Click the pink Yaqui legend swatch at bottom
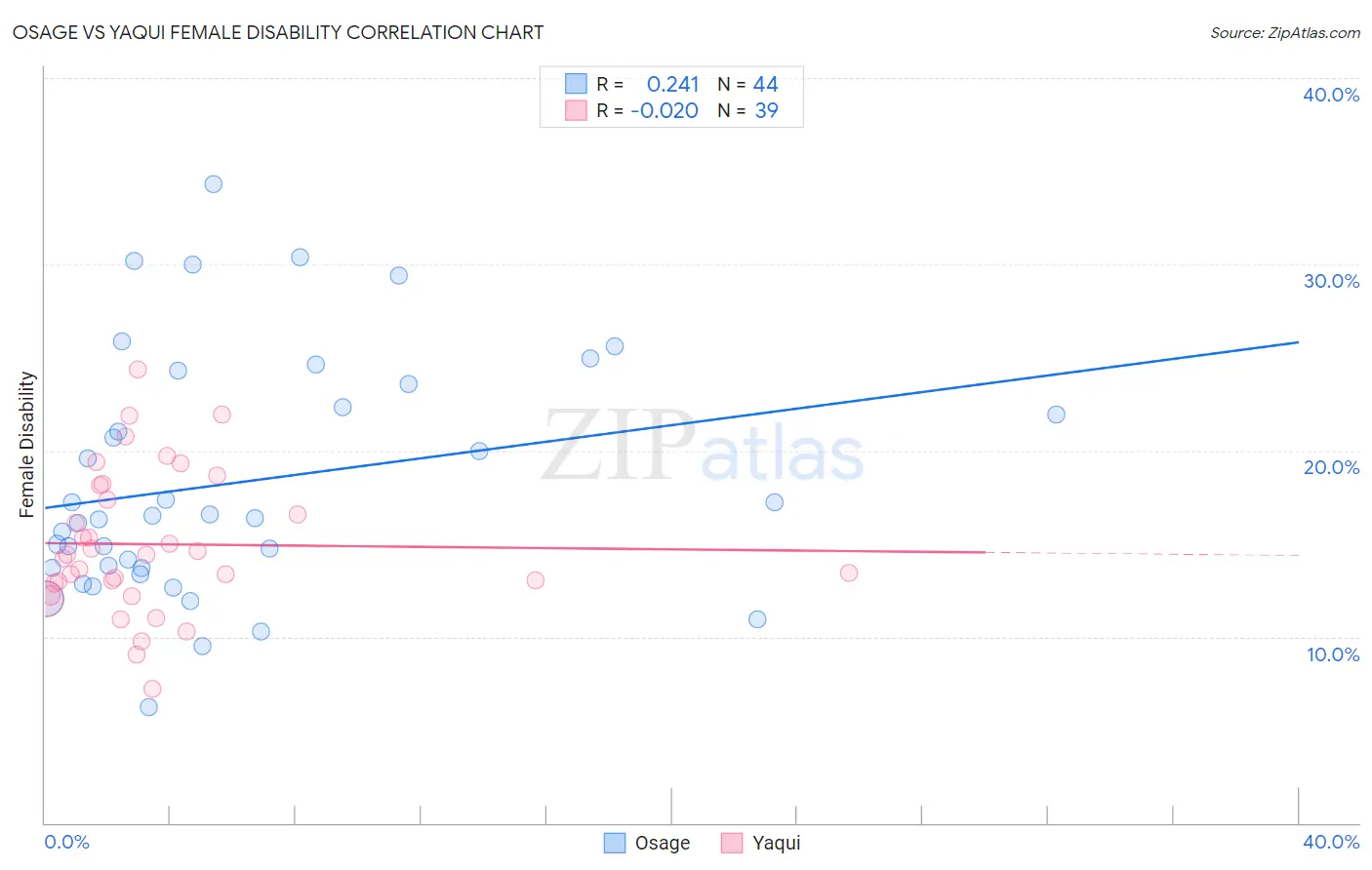Viewport: 1372px width, 870px height. pyautogui.click(x=732, y=843)
